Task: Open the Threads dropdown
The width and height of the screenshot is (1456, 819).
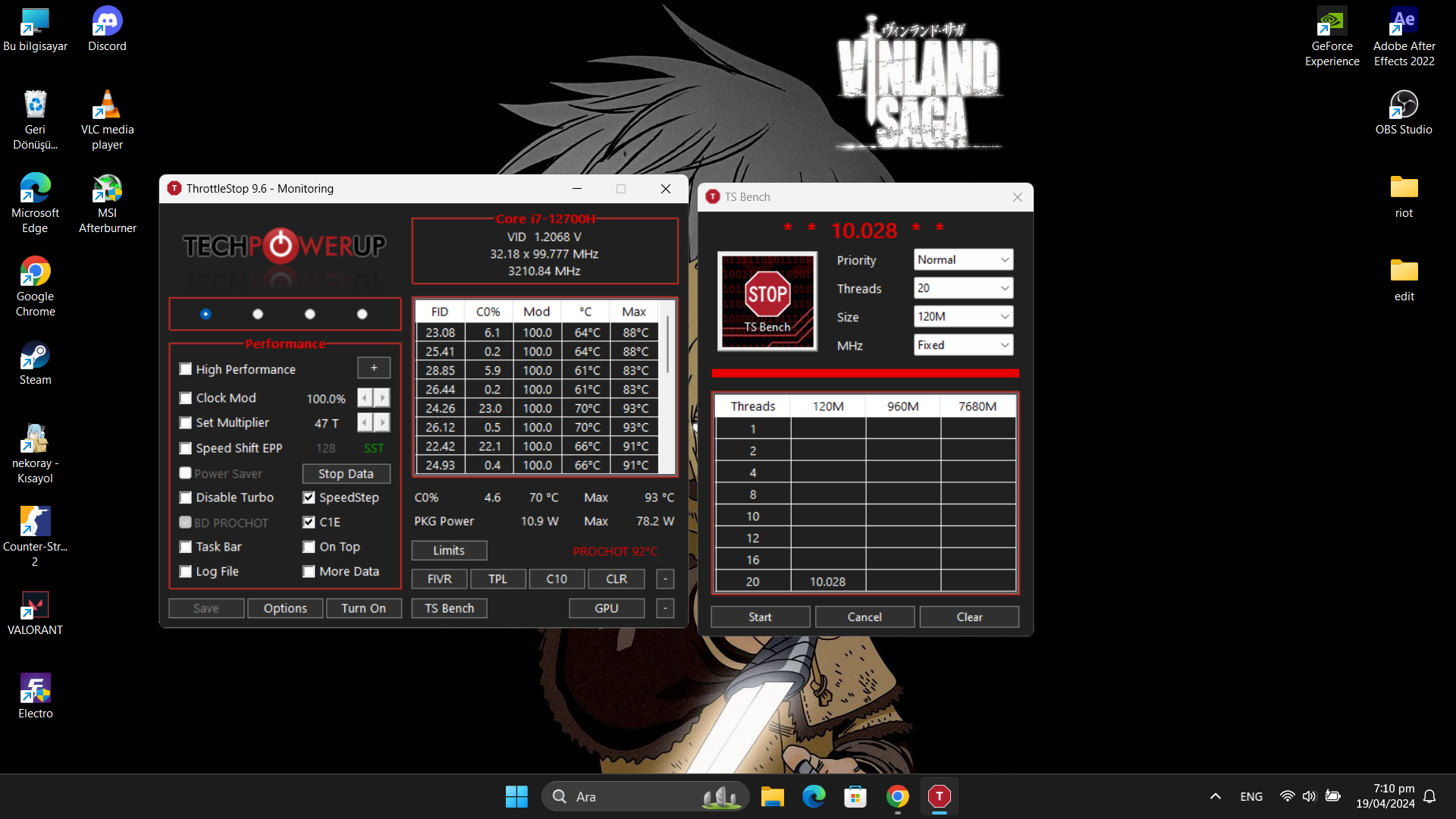Action: point(963,288)
